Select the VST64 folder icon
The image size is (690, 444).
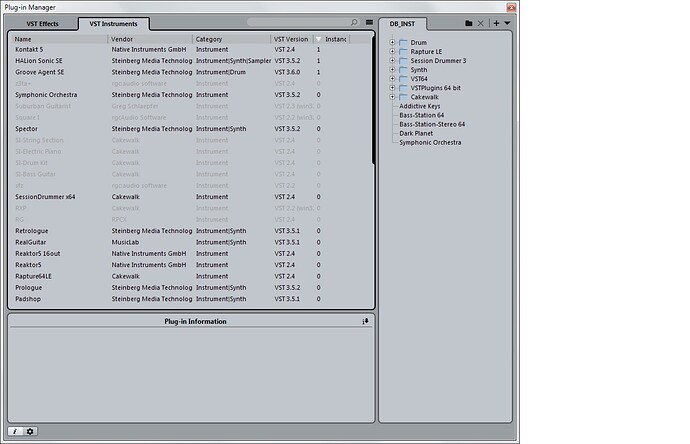403,79
